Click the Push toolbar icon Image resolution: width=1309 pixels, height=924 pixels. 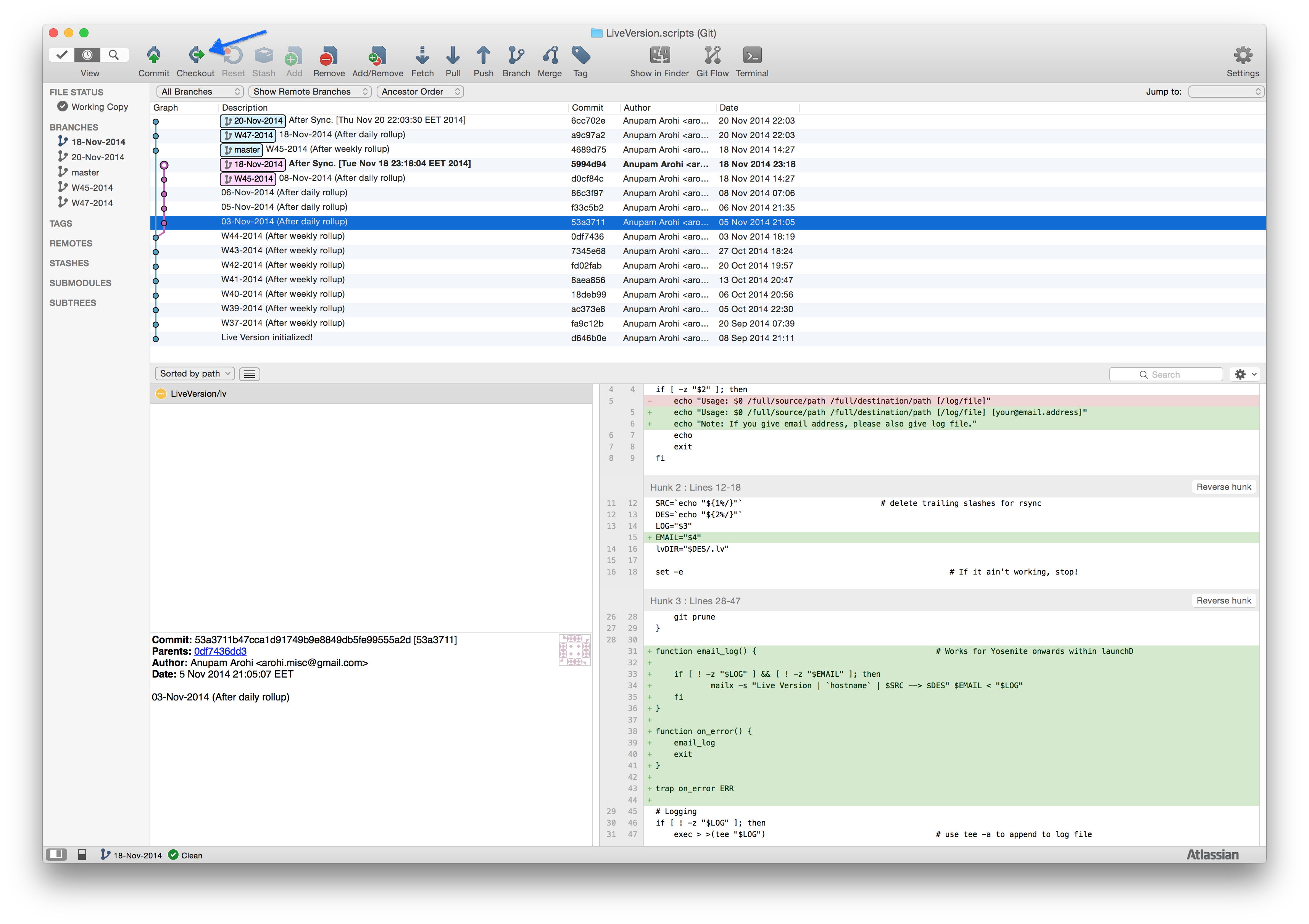483,55
